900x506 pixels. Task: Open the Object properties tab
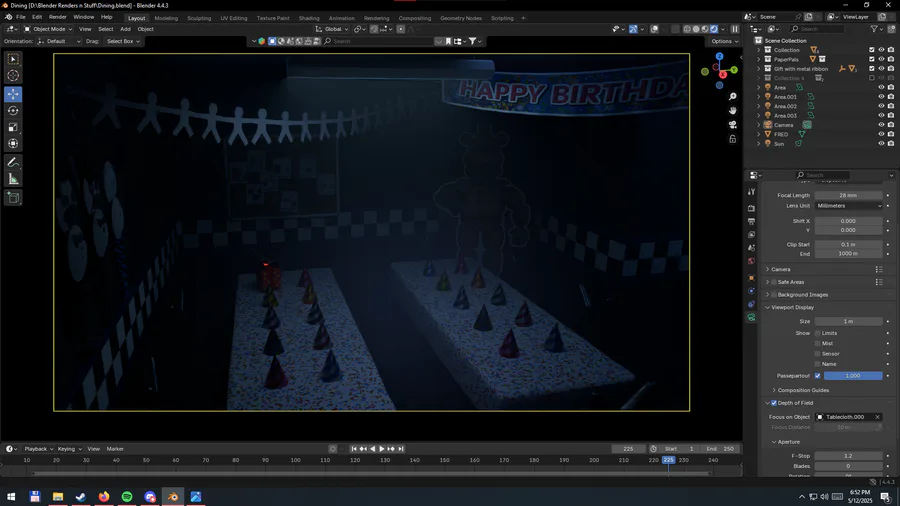pos(751,278)
